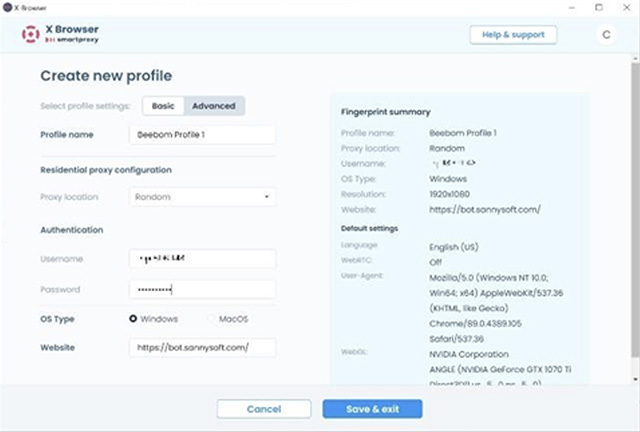Edit the Website URL field
The height and width of the screenshot is (432, 640).
(x=202, y=347)
